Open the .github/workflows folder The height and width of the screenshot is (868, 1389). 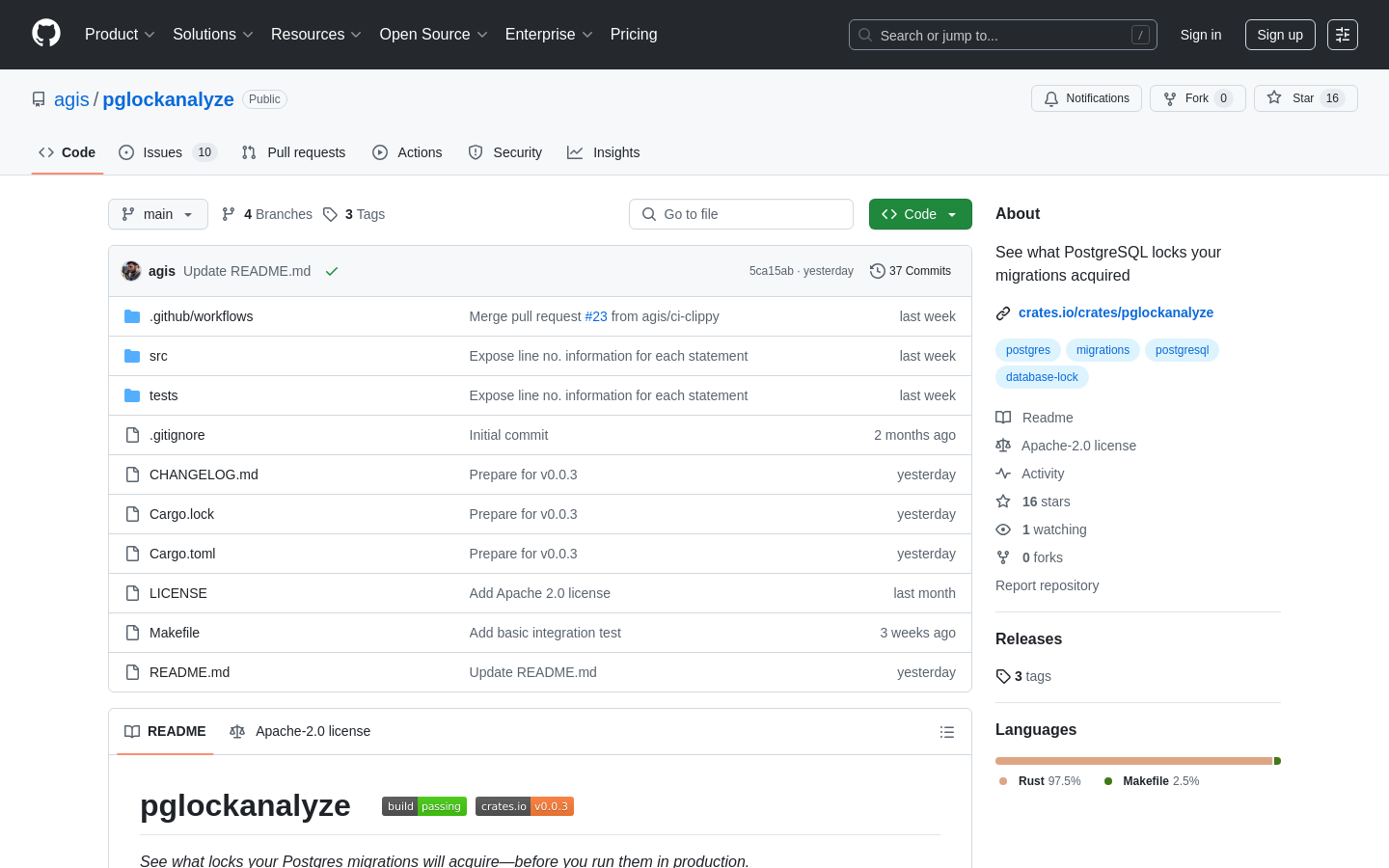click(202, 316)
